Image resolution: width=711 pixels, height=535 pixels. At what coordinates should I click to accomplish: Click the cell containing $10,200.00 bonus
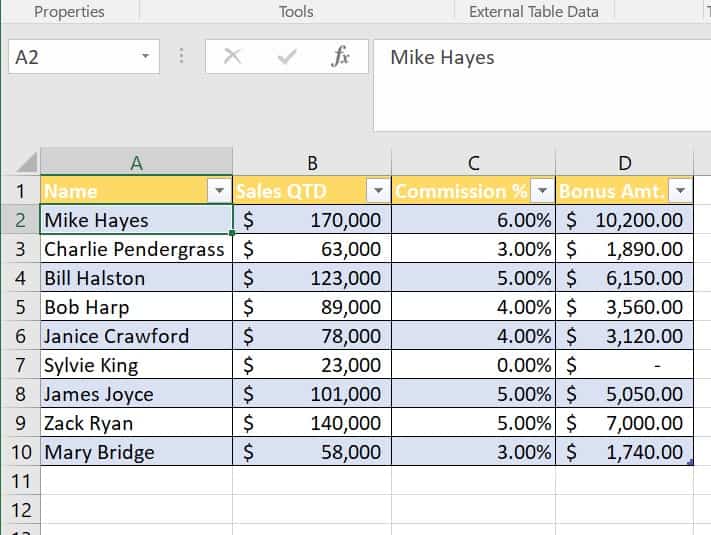pos(624,220)
